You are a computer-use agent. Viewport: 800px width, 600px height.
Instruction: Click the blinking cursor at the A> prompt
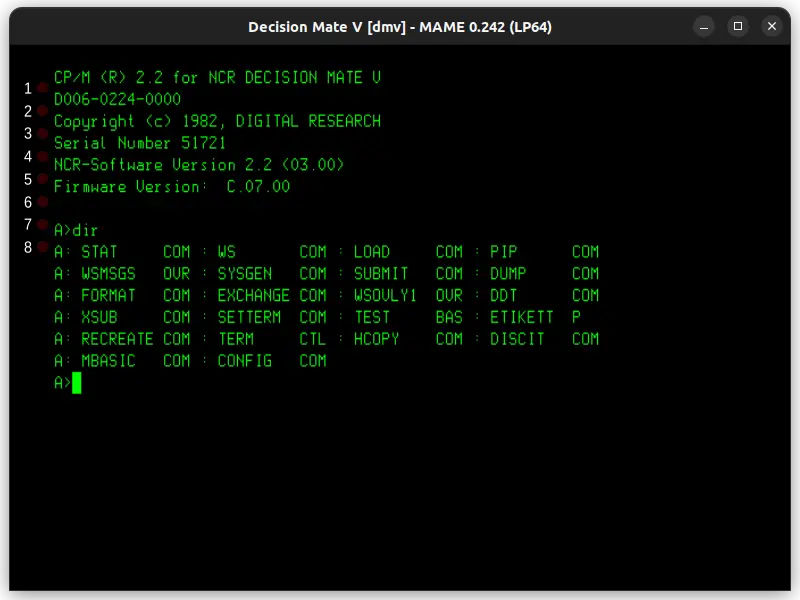coord(78,383)
